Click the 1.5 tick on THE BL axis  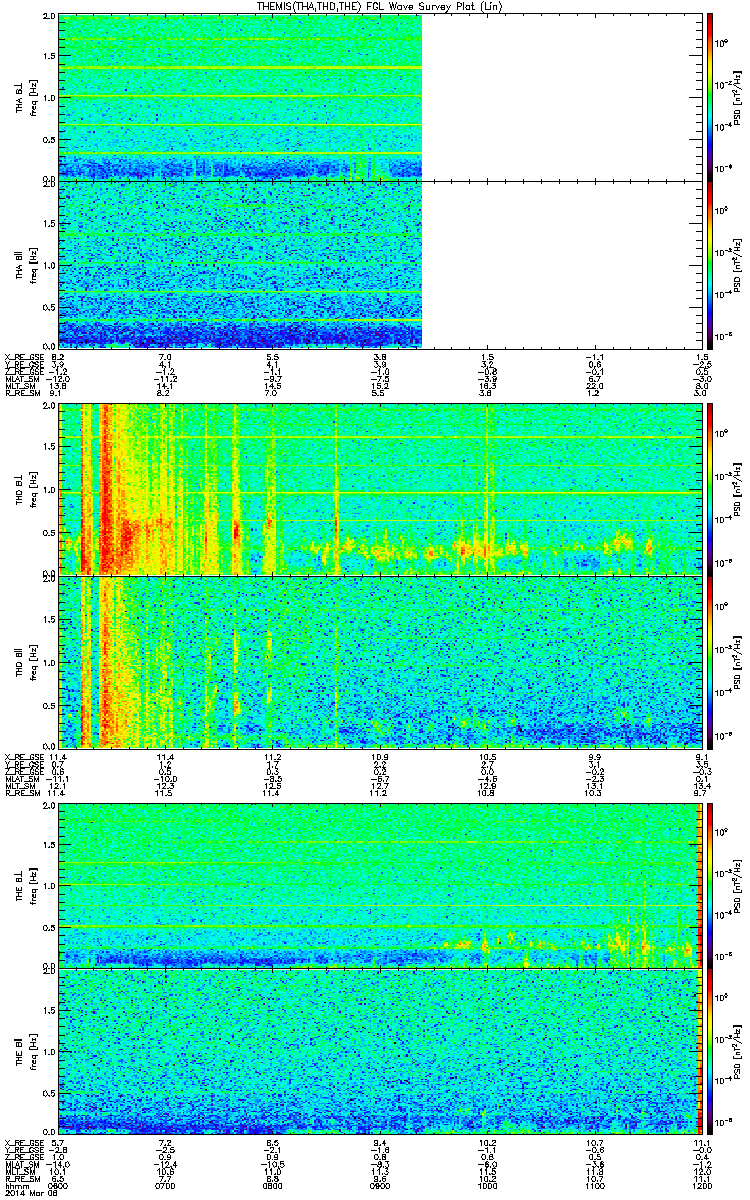[49, 844]
